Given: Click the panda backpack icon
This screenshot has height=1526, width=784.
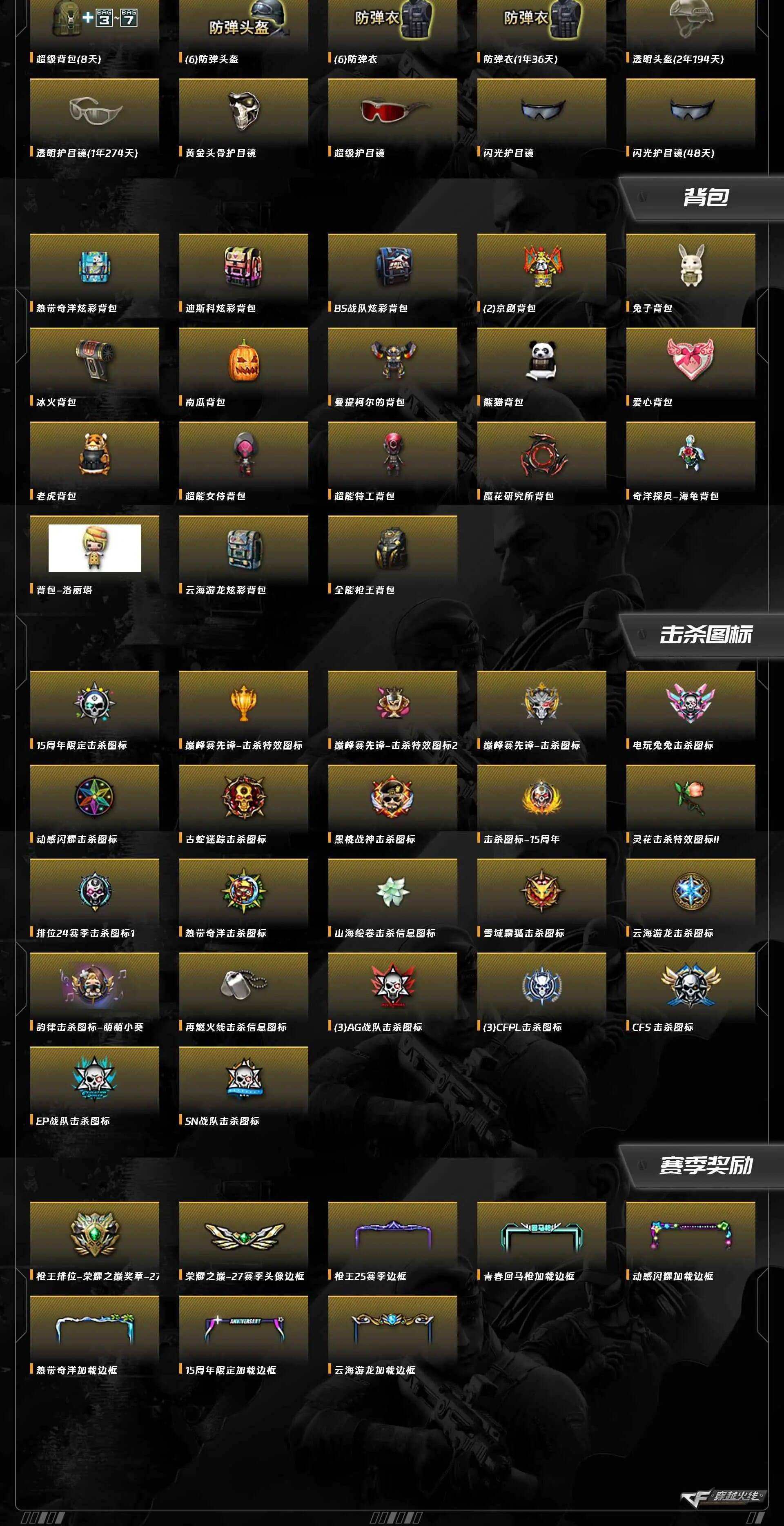Looking at the screenshot, I should point(542,360).
